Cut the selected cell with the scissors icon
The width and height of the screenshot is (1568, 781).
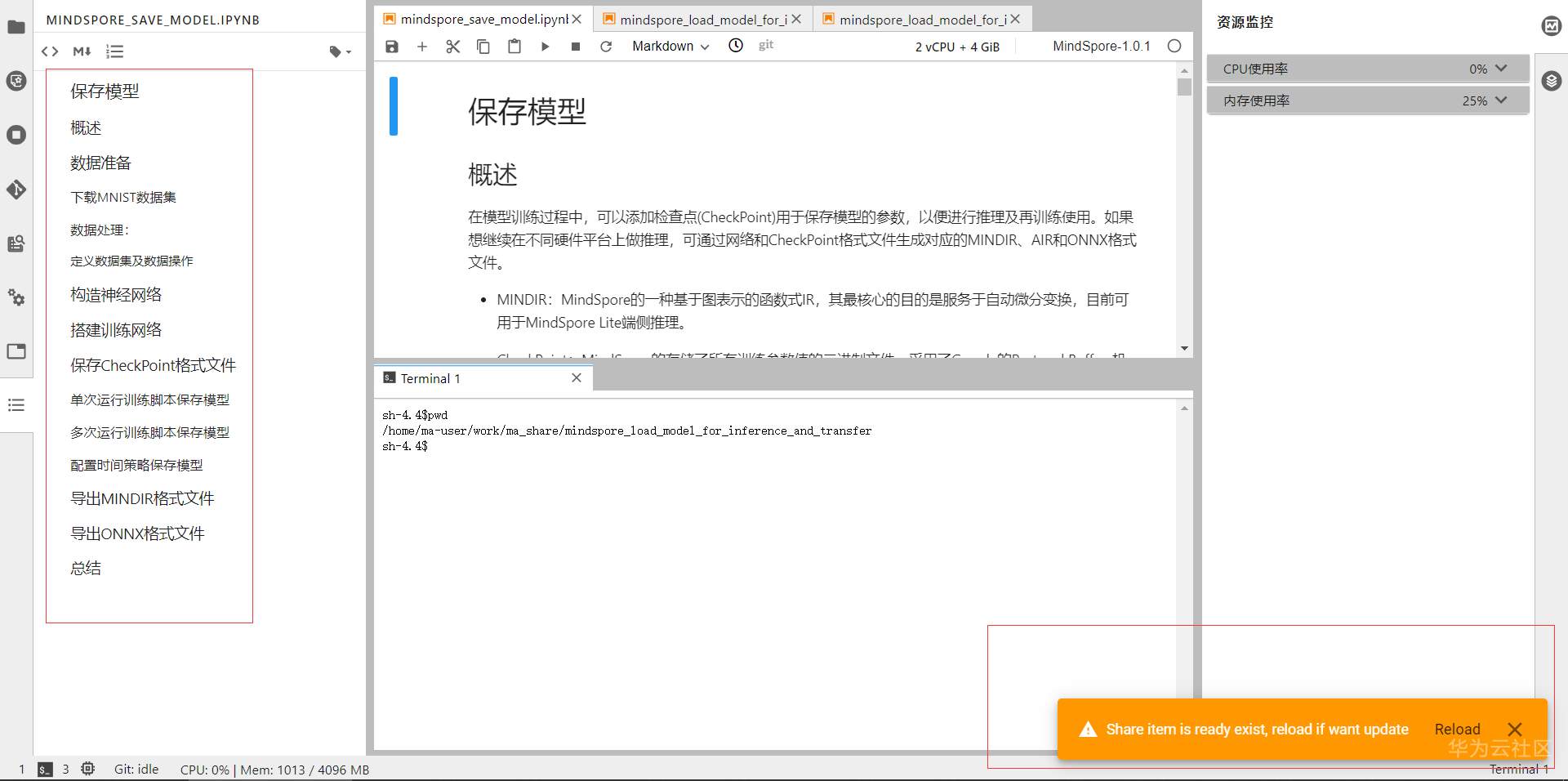[x=453, y=47]
